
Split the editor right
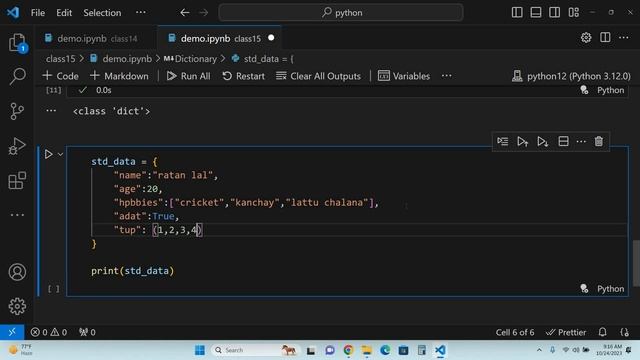(605, 38)
